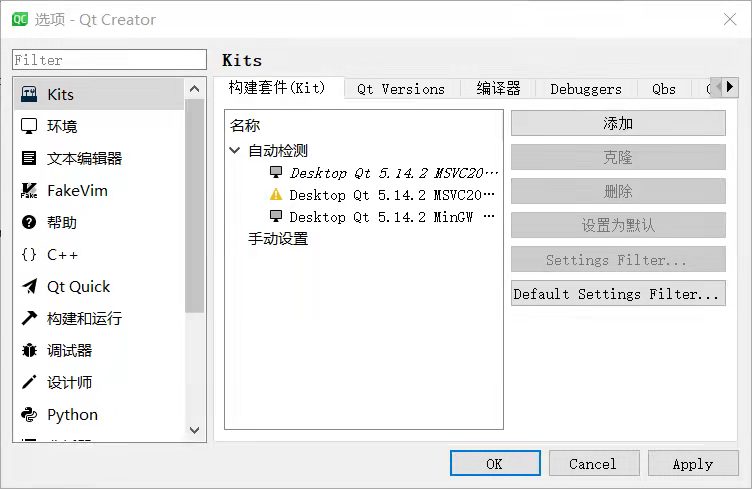The height and width of the screenshot is (489, 752).
Task: Click the sidebar vertical scrollbar thumb
Action: (x=194, y=206)
